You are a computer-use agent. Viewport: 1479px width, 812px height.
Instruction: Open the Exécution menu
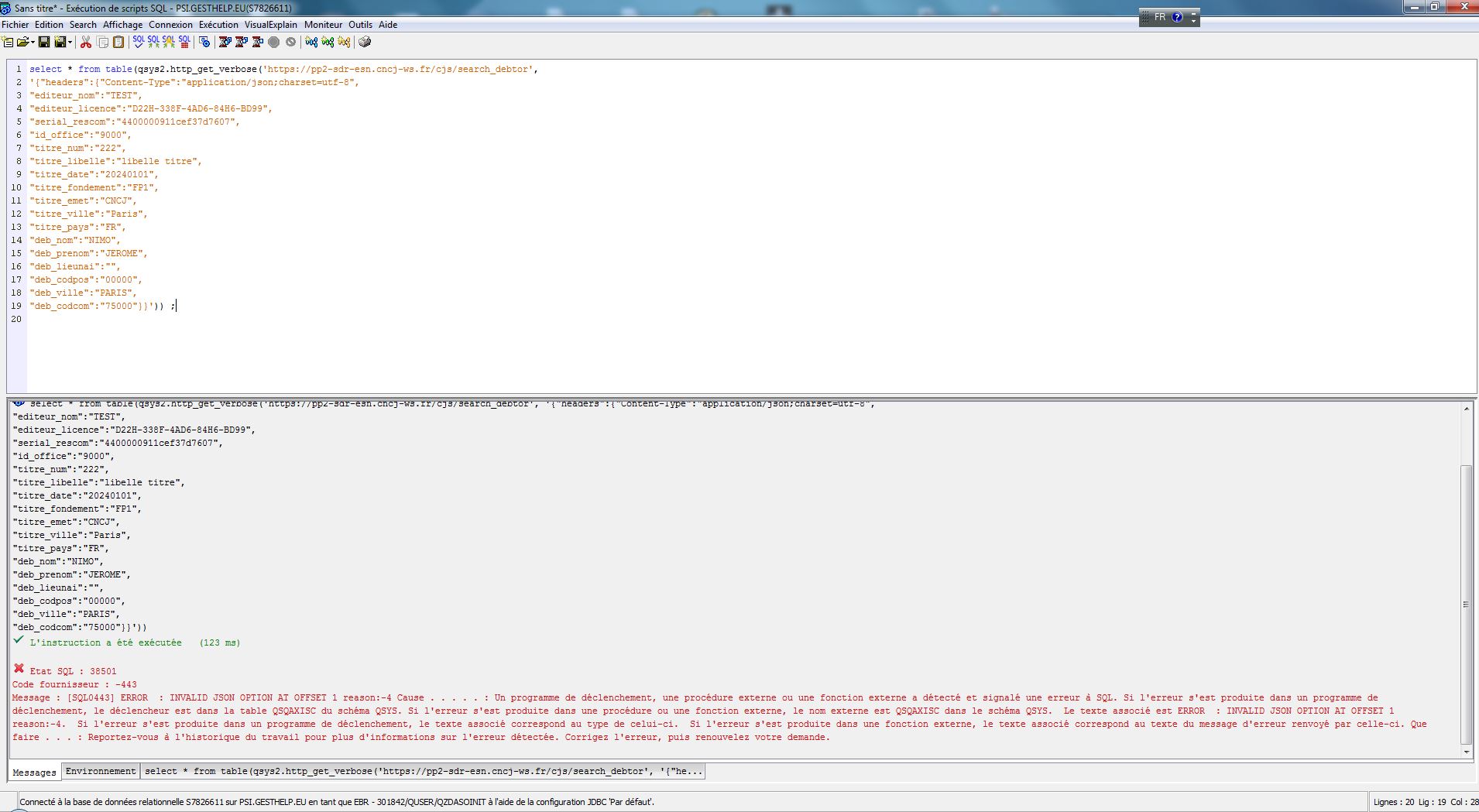coord(218,24)
